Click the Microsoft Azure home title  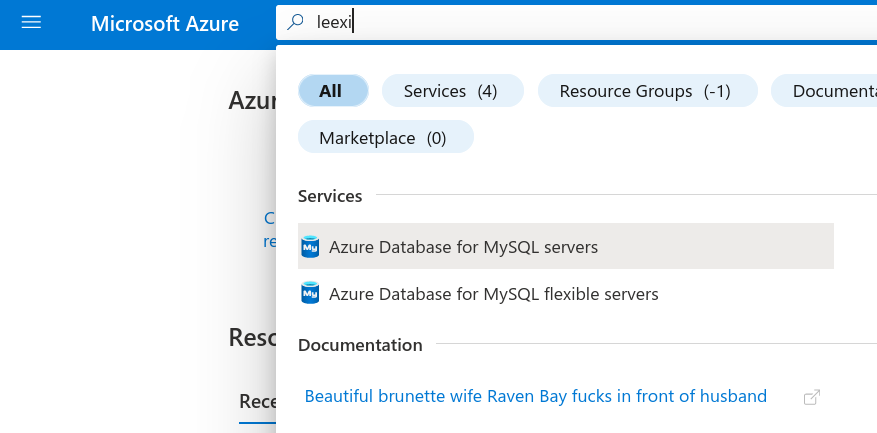coord(165,23)
